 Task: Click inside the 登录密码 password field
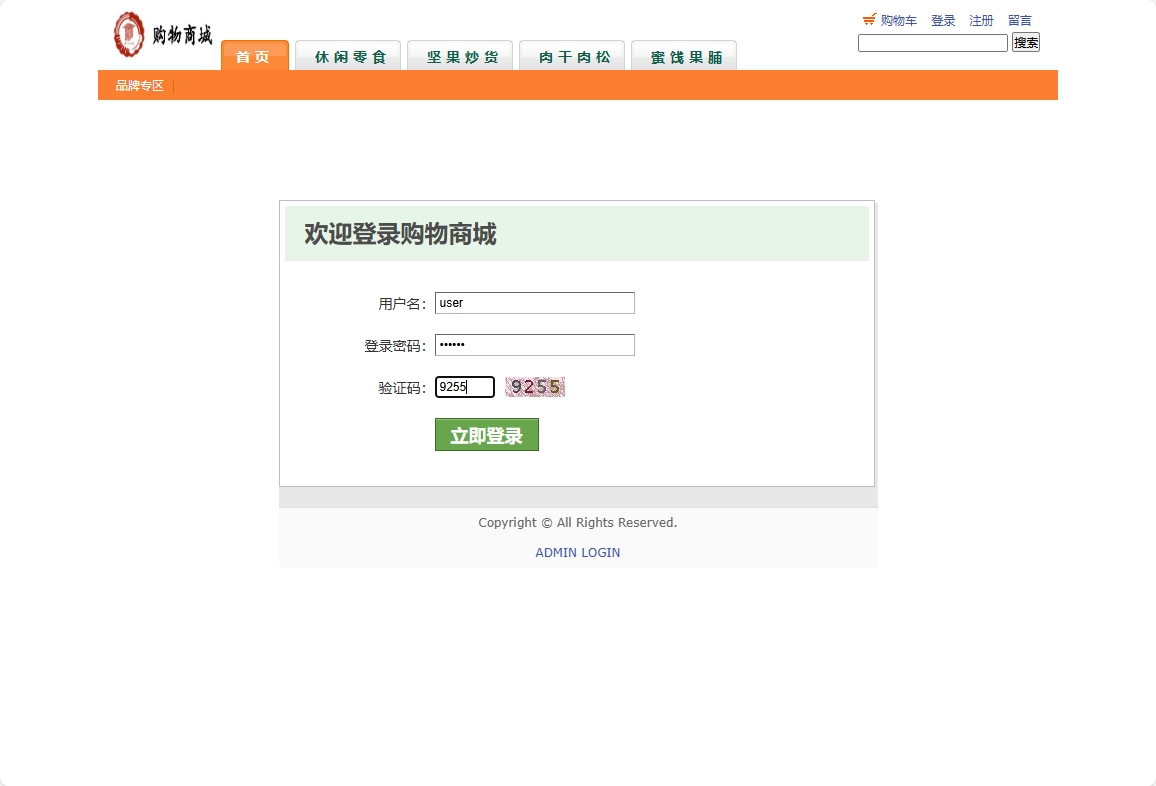[x=534, y=344]
